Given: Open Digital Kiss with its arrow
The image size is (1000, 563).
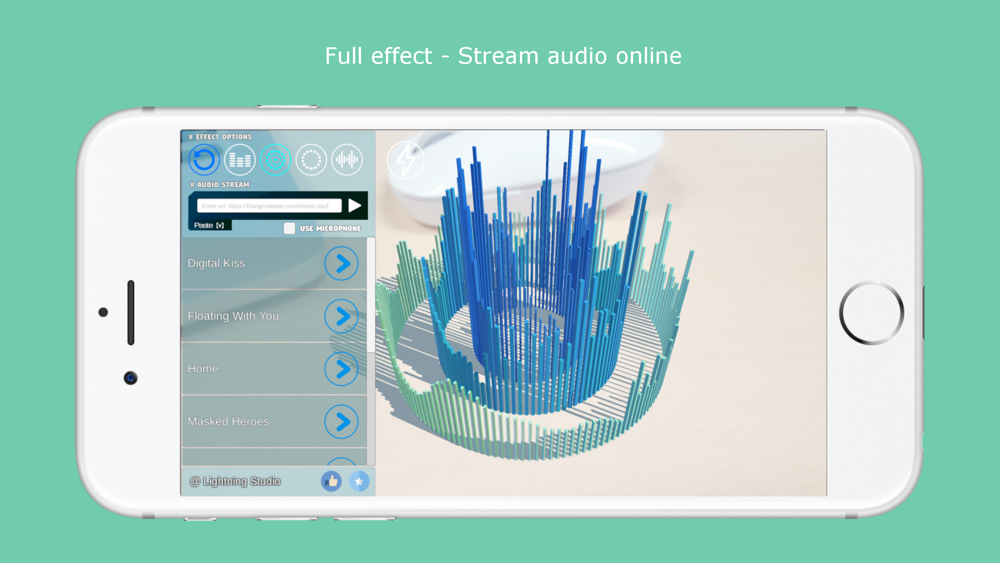Looking at the screenshot, I should click(x=341, y=263).
